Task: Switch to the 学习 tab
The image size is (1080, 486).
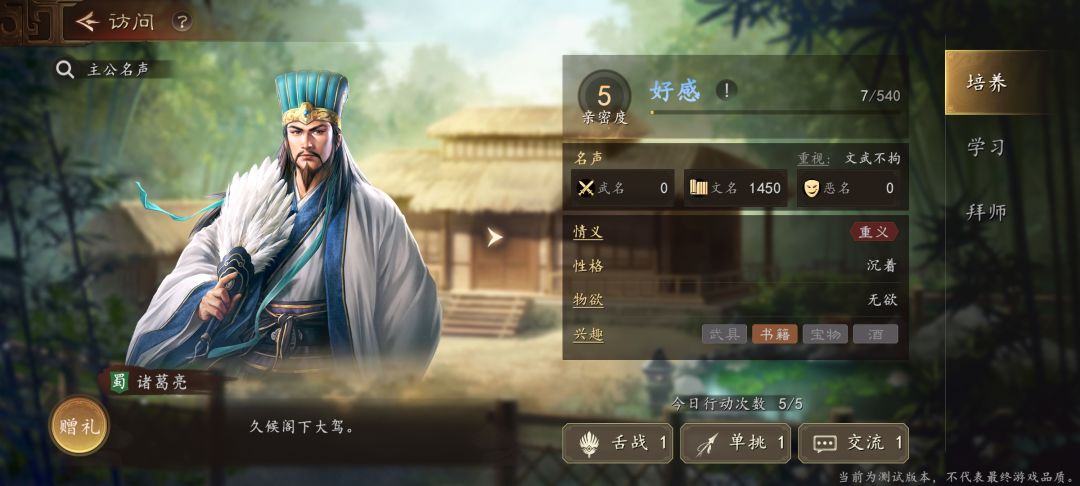Action: [986, 147]
